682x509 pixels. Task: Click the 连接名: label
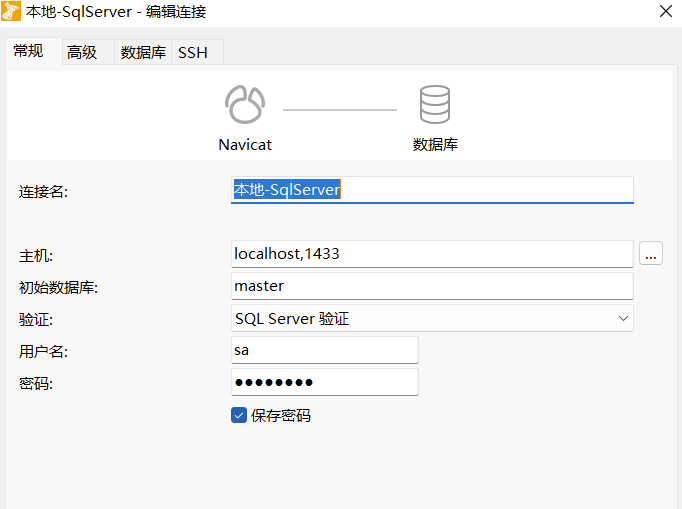pyautogui.click(x=43, y=191)
